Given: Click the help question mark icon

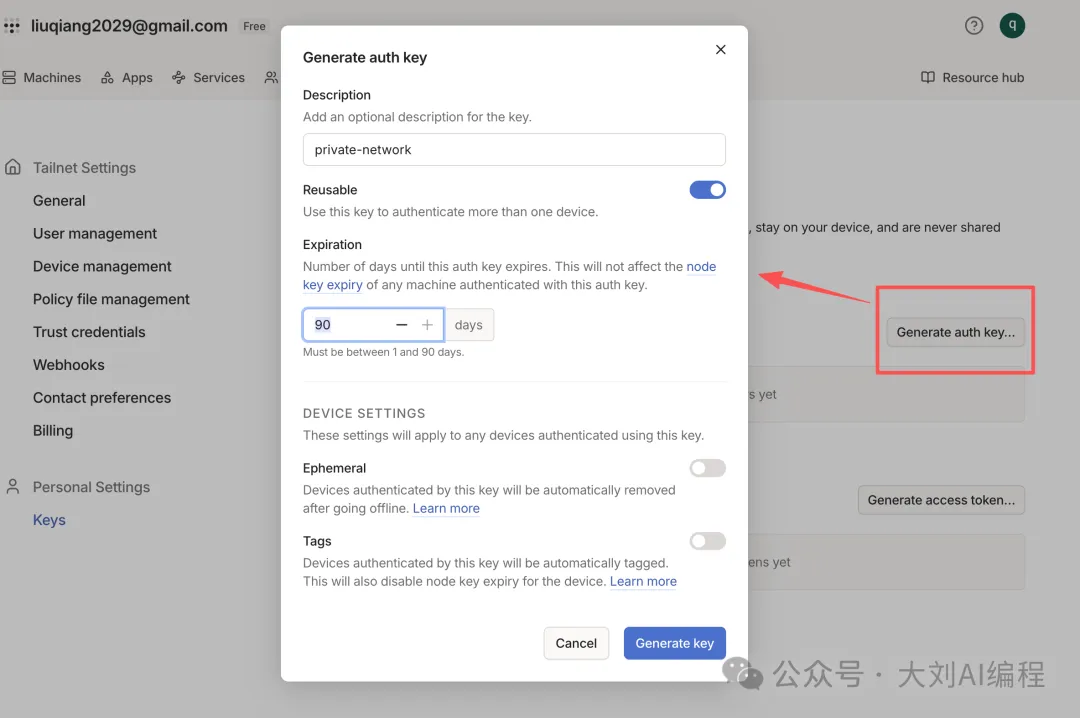Looking at the screenshot, I should click(x=973, y=26).
